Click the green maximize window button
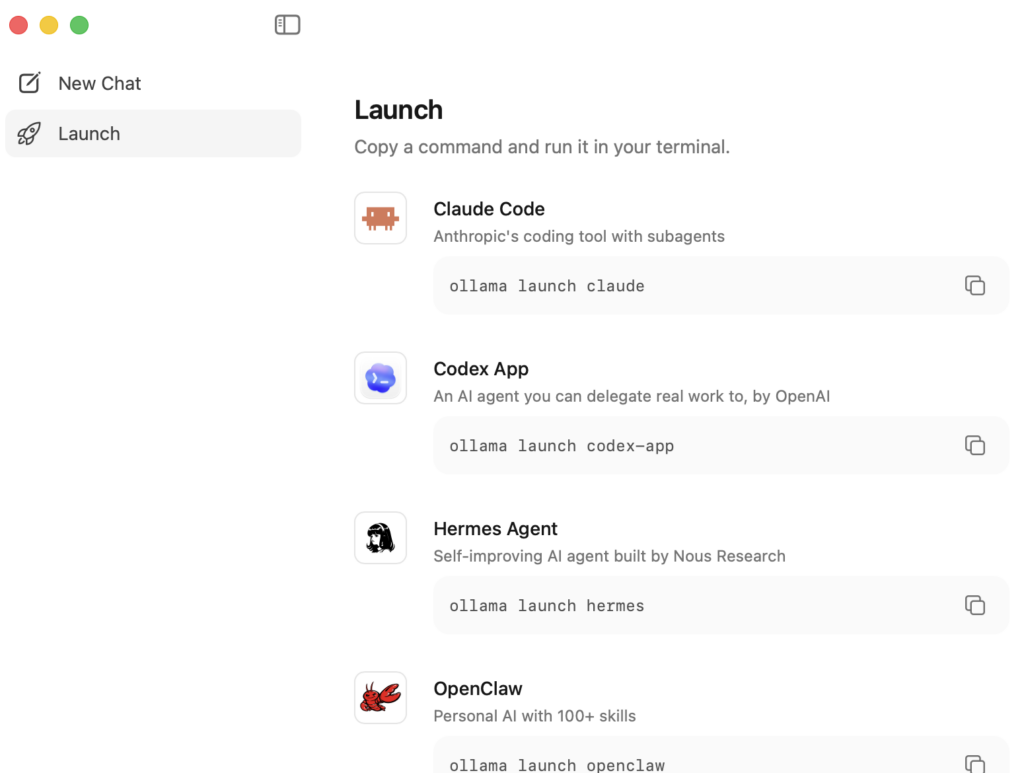The height and width of the screenshot is (773, 1024). 79,25
